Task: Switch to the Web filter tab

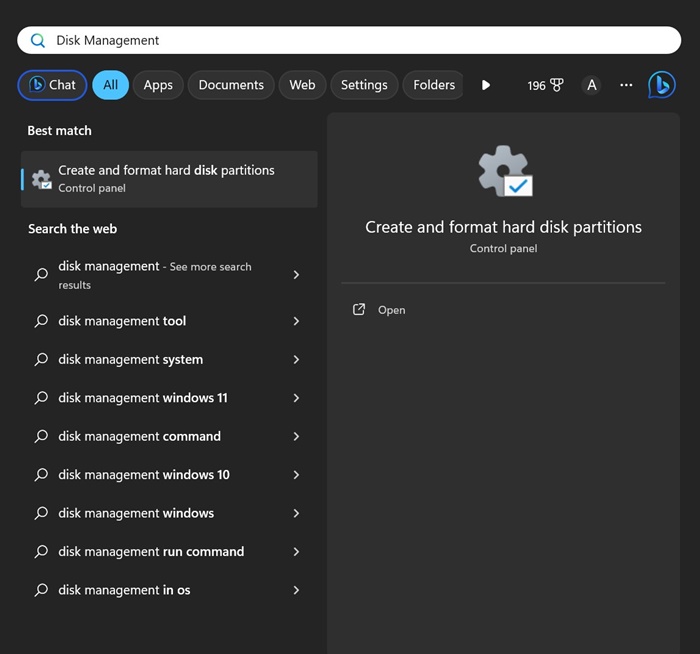Action: point(302,85)
